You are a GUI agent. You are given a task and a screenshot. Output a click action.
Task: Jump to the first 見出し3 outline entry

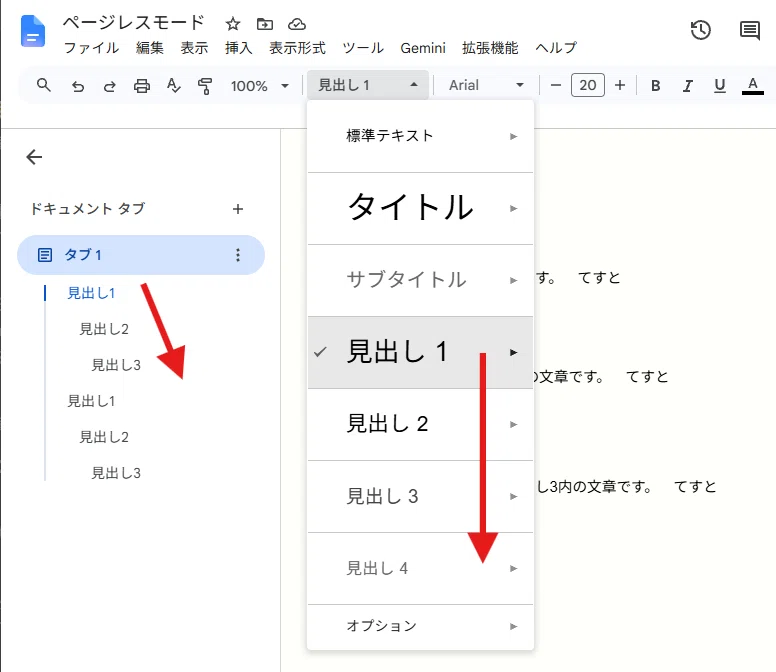tap(116, 365)
